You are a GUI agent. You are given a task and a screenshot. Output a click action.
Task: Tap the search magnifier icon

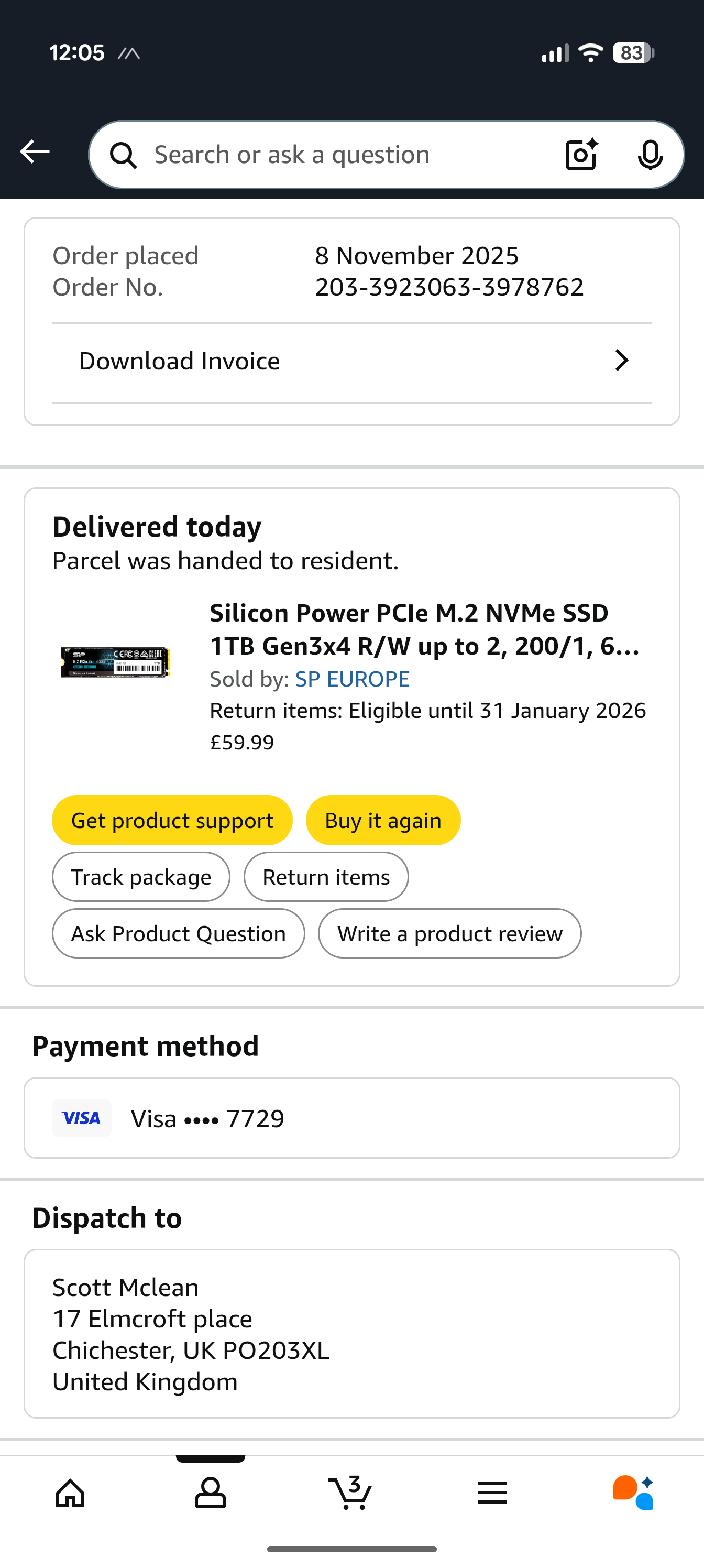[124, 155]
